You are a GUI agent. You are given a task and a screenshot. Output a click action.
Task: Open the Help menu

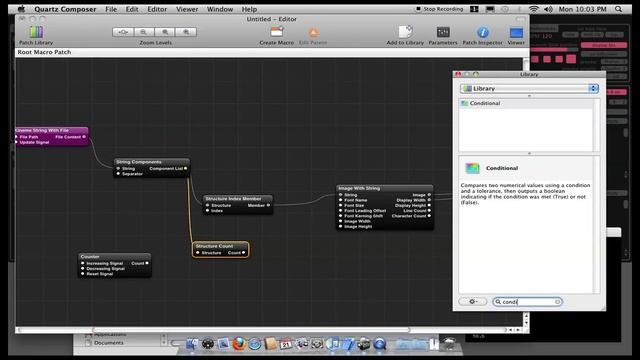249,9
